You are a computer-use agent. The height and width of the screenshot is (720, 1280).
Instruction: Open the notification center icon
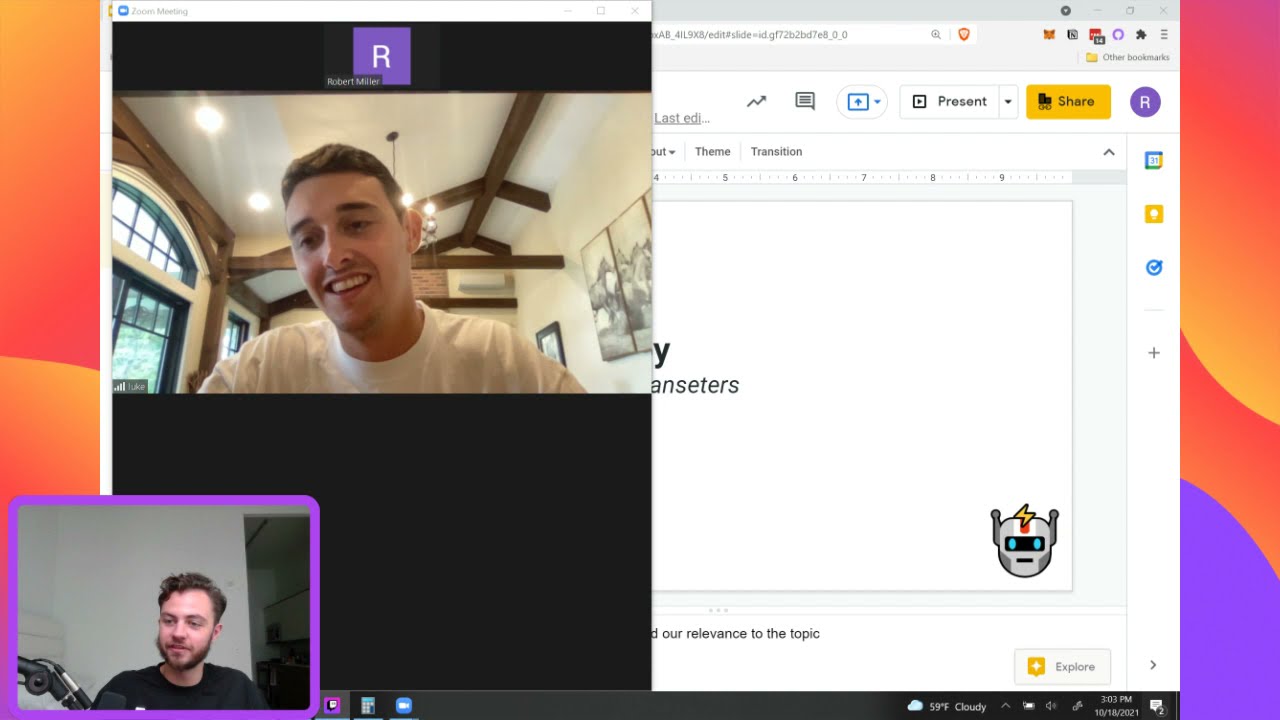click(1157, 706)
